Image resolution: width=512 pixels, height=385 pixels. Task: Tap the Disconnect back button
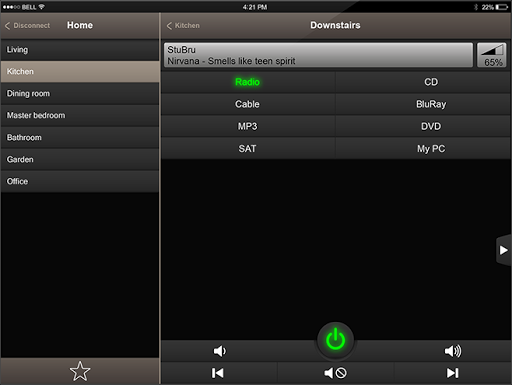27,26
